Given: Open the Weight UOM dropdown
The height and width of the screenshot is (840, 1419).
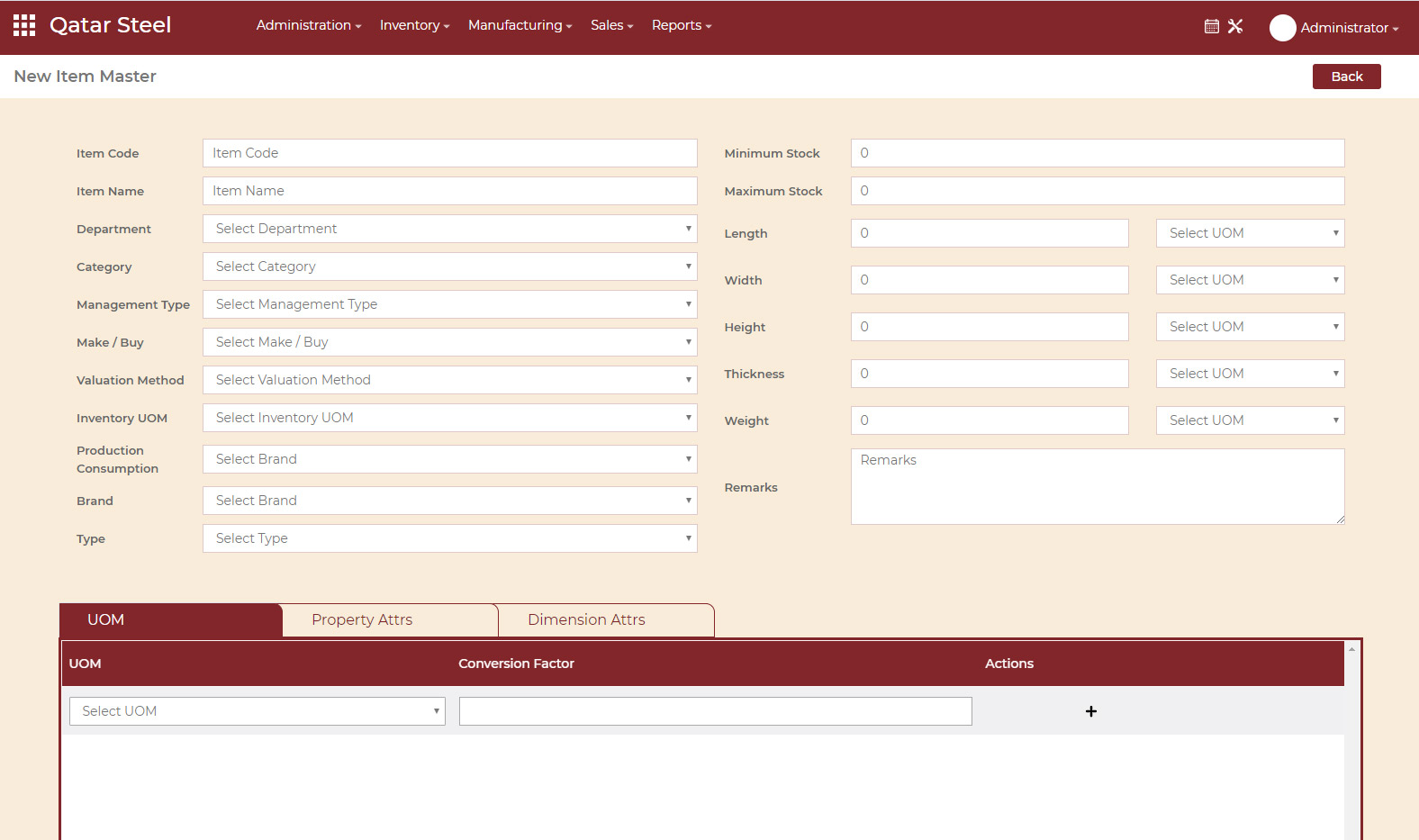Looking at the screenshot, I should pos(1251,420).
